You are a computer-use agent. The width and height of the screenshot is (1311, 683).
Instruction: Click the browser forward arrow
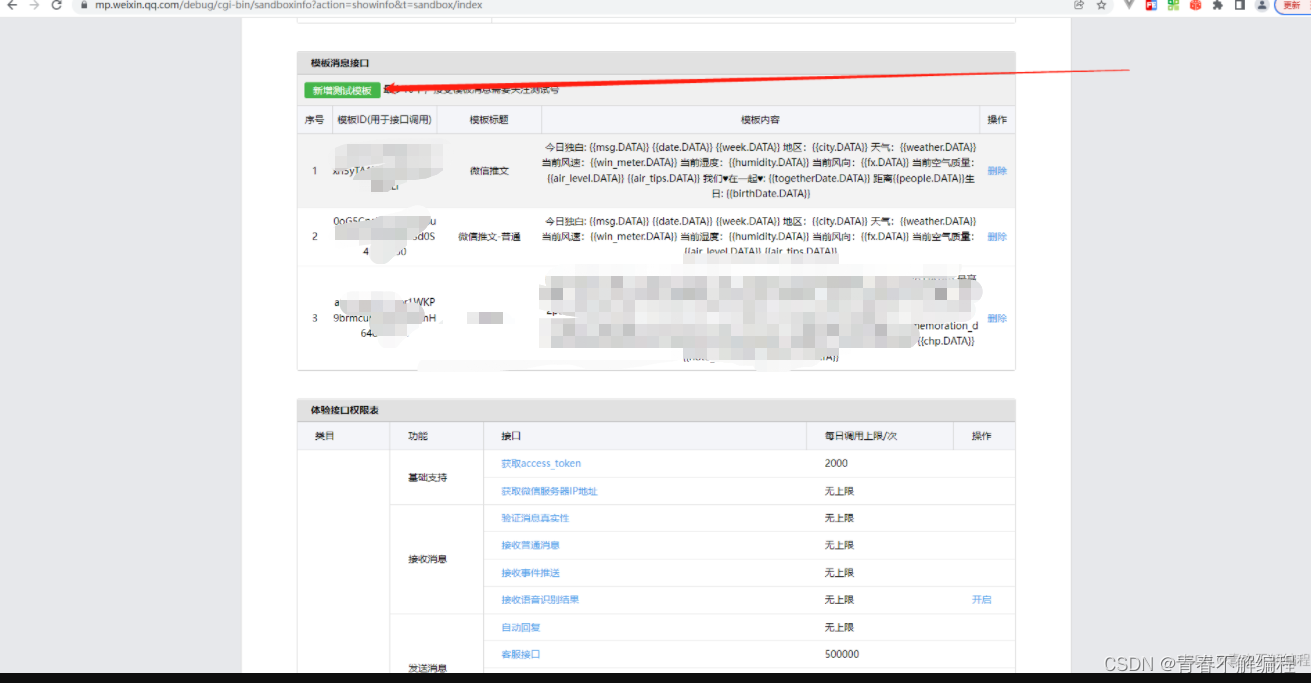click(x=34, y=5)
